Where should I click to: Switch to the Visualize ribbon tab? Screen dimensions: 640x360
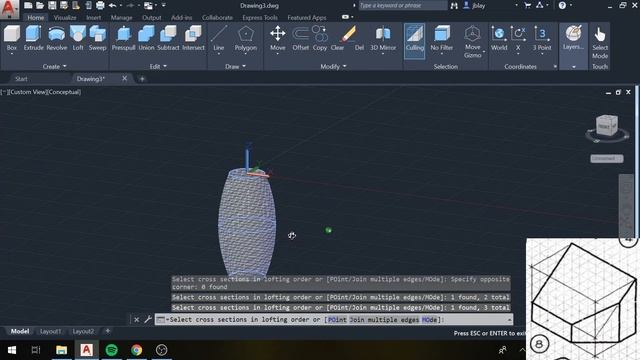pyautogui.click(x=65, y=18)
